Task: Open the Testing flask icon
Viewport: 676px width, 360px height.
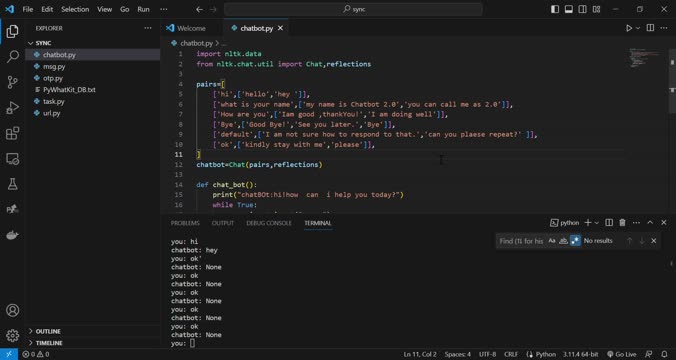Action: 13,184
